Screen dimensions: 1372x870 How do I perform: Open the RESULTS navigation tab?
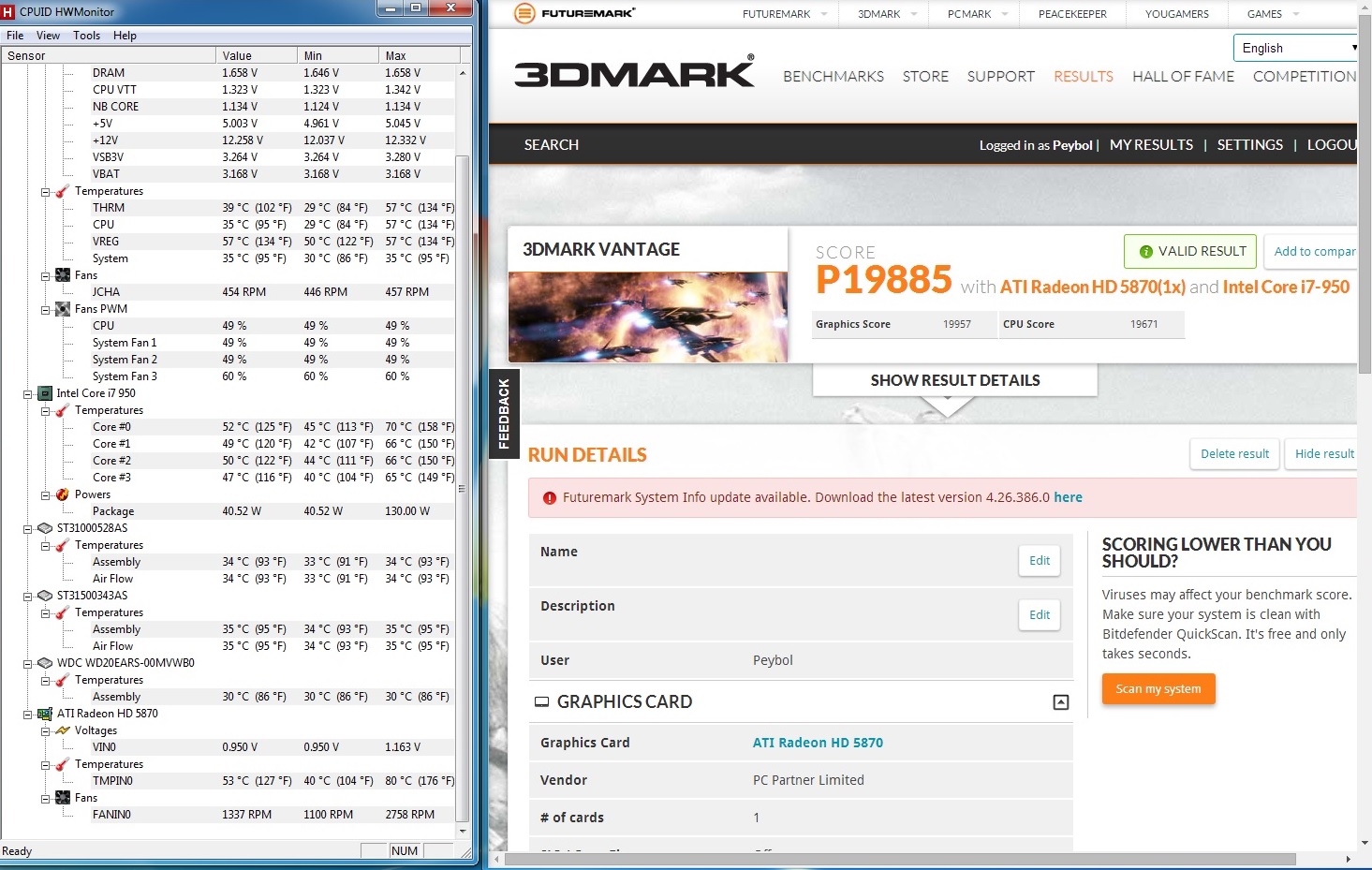[1083, 77]
